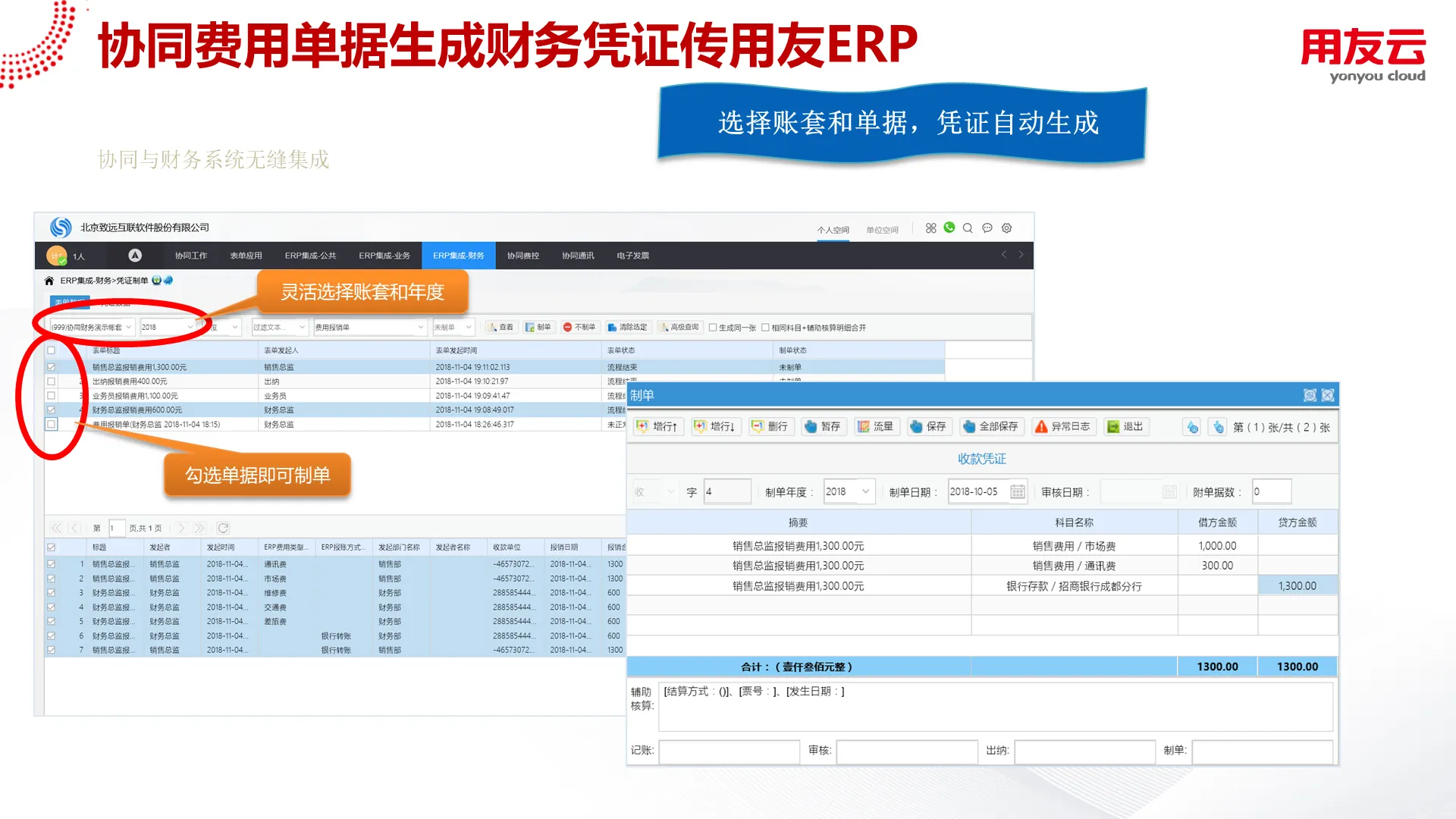The image size is (1456, 819).
Task: Open the 制单日期 calendar picker
Action: [1018, 491]
